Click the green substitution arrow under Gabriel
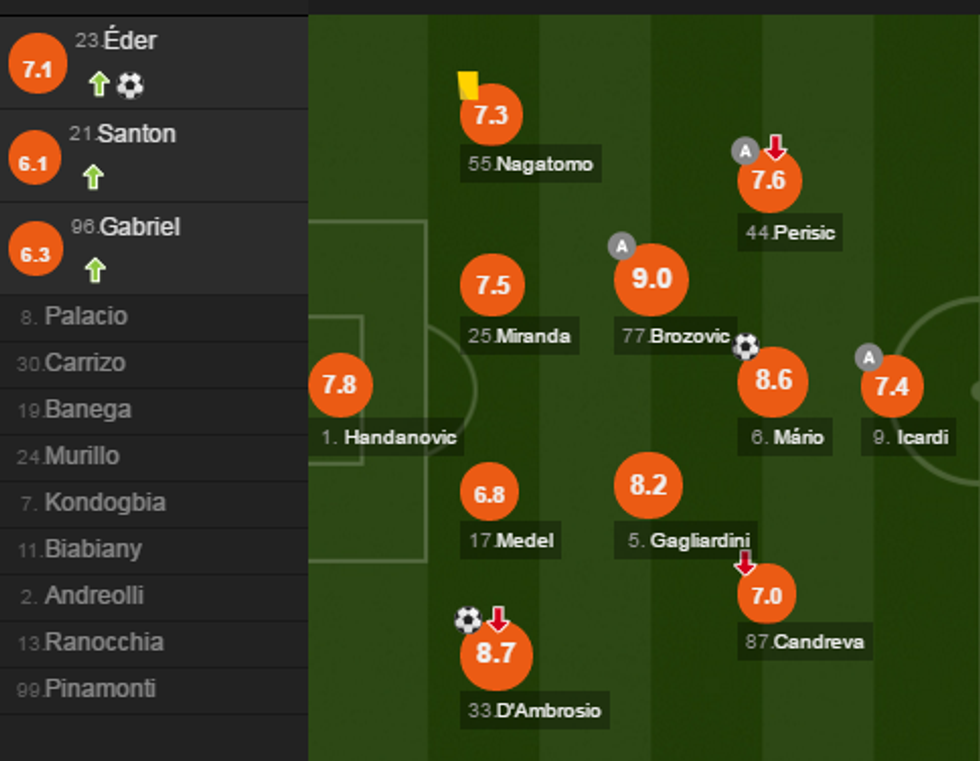Screen dimensions: 980x761 coord(94,270)
